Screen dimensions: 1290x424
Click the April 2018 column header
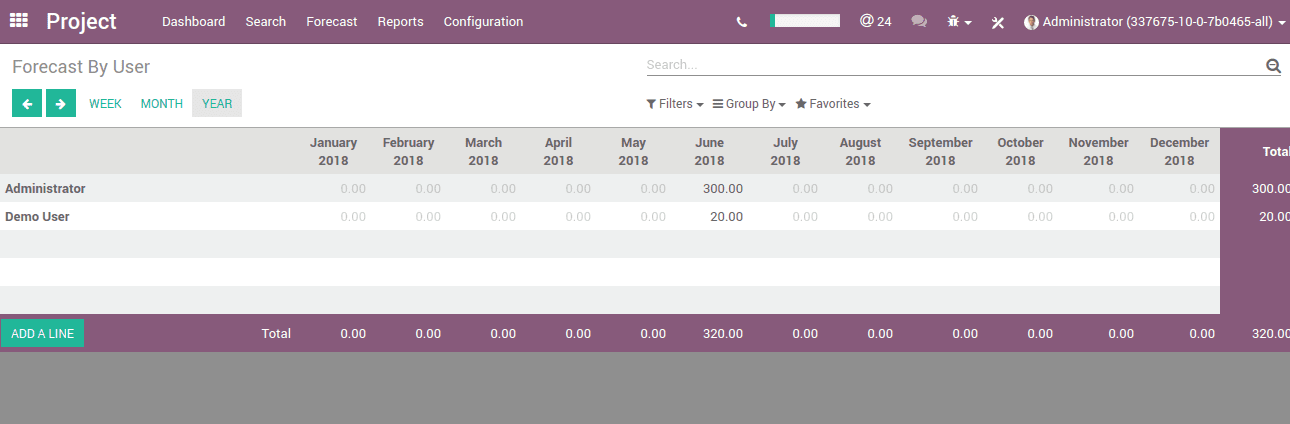point(558,151)
